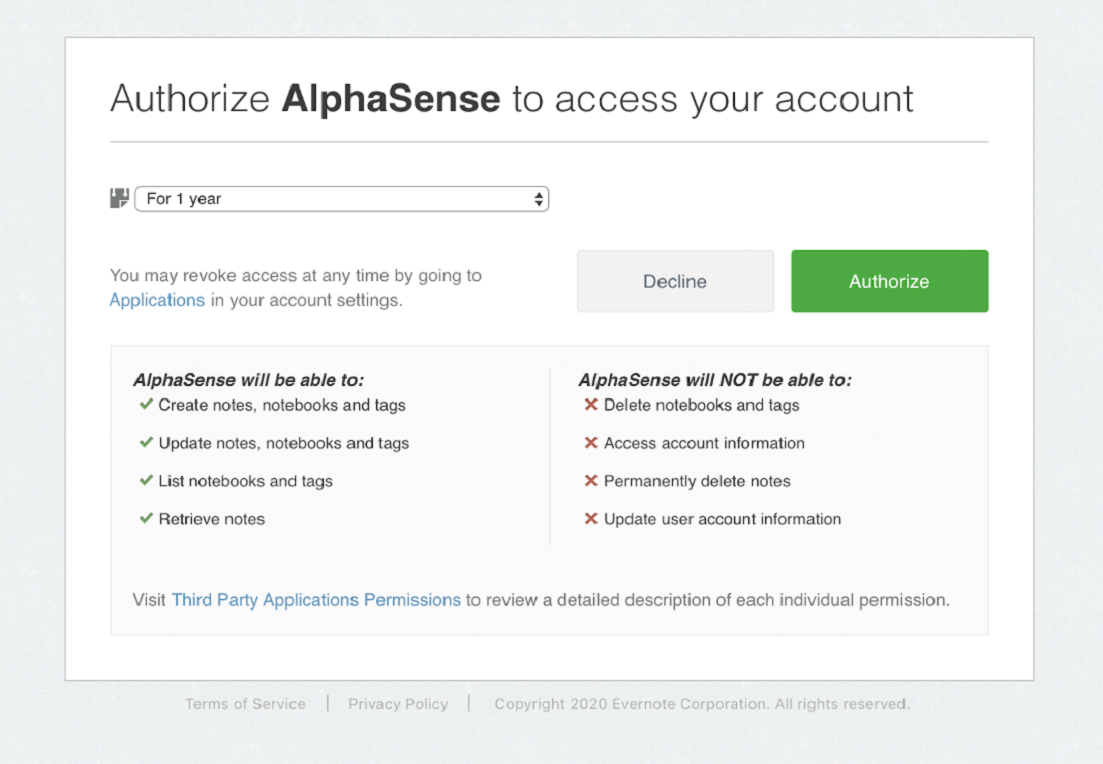Click the checkmark next to Update notes, notebooks and tags
This screenshot has height=764, width=1103.
pyautogui.click(x=146, y=442)
